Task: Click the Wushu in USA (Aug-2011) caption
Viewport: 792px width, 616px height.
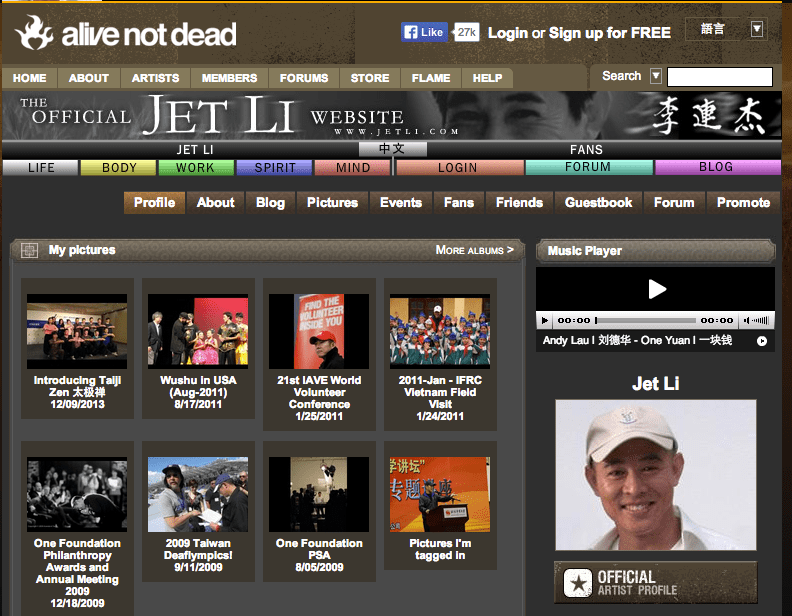Action: 198,386
